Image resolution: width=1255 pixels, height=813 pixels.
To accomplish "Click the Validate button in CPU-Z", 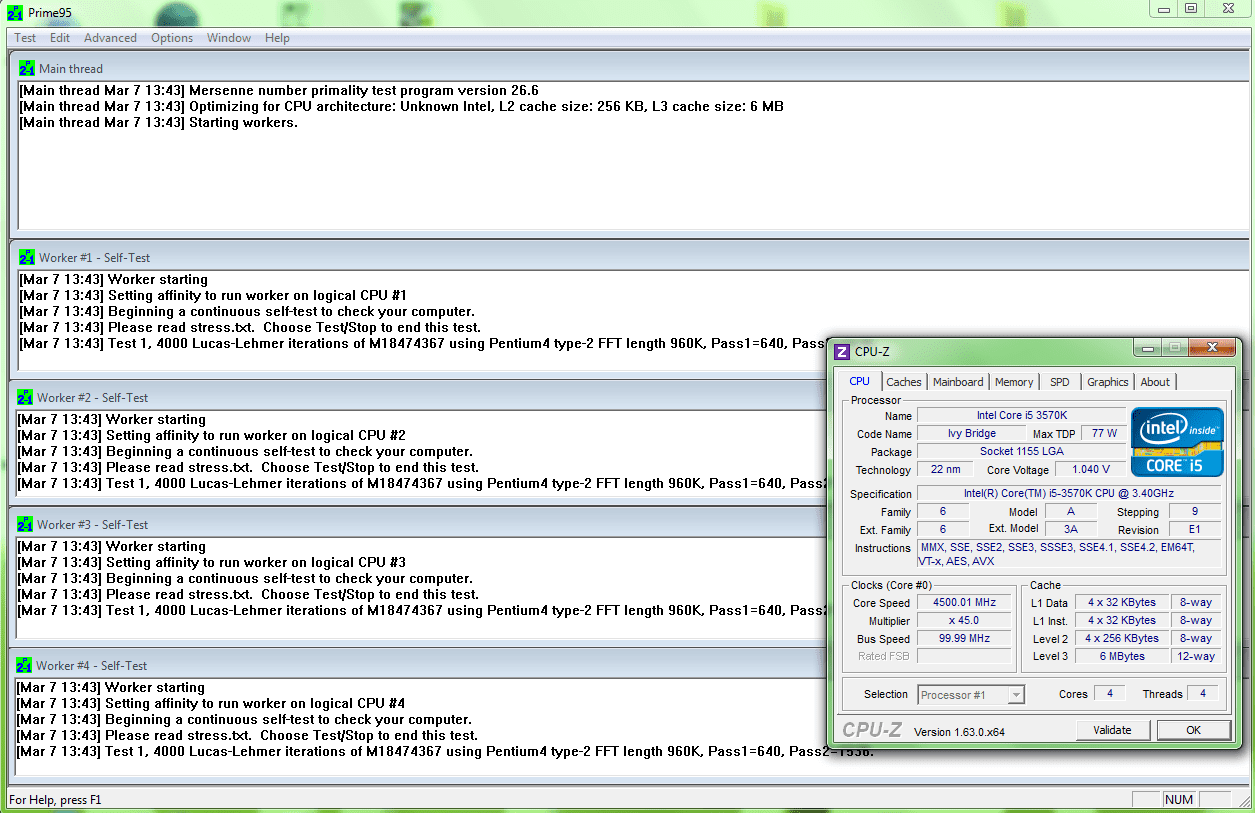I will click(x=1112, y=730).
